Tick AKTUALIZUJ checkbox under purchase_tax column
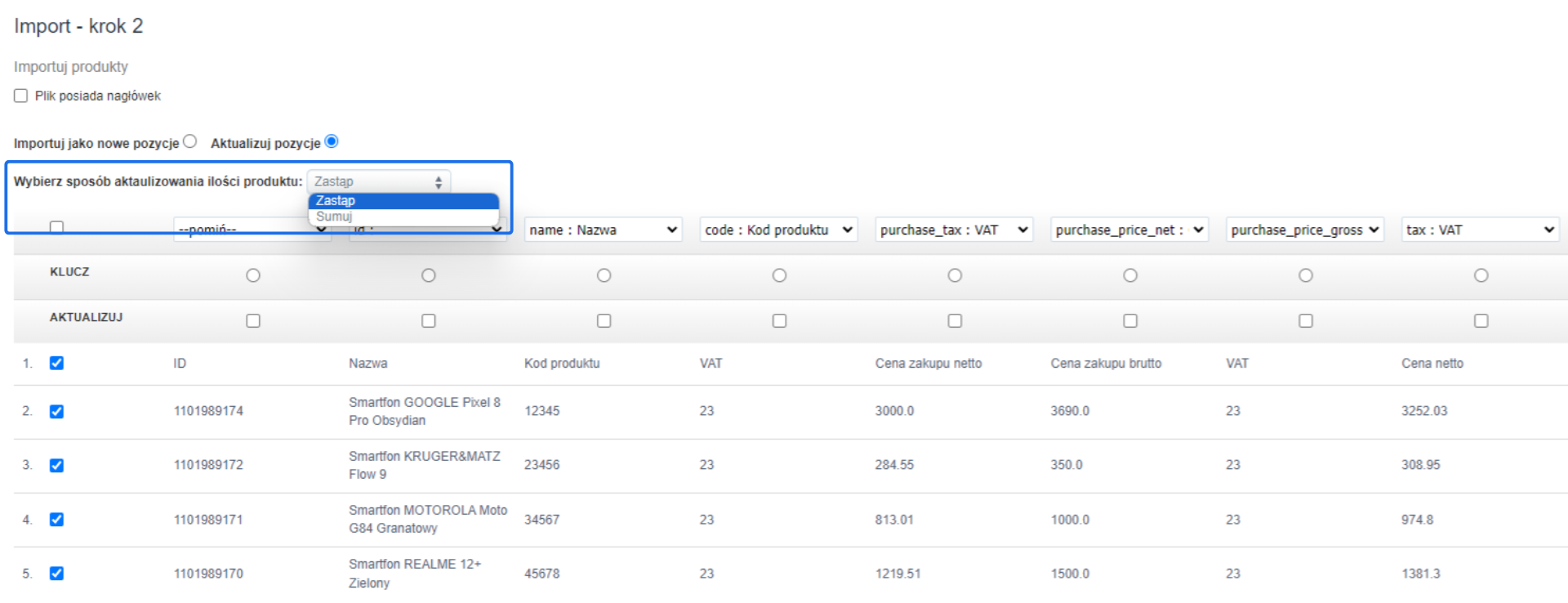 [955, 321]
